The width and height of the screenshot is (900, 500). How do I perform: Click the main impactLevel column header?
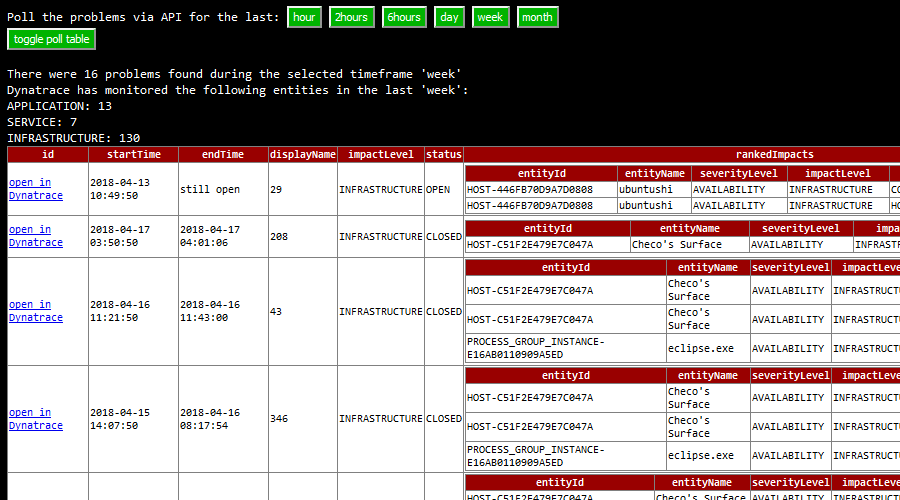pos(381,154)
